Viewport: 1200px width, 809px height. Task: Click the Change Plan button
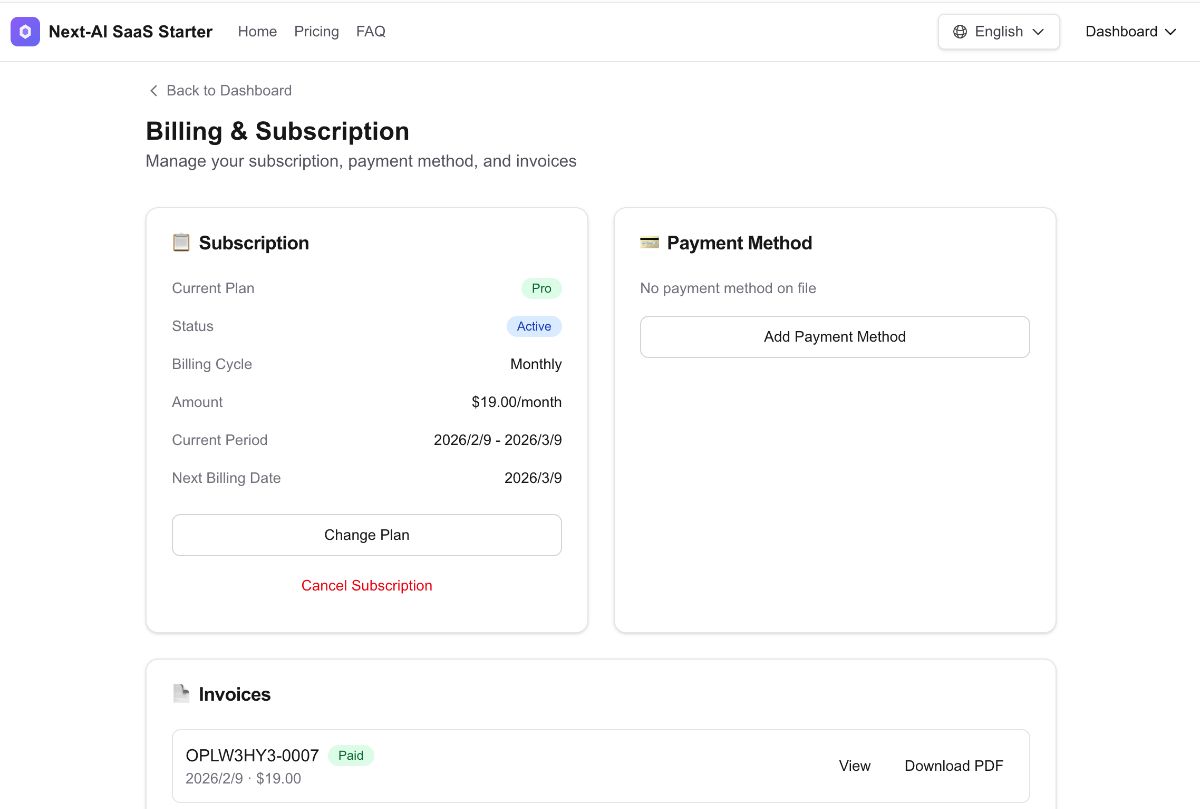coord(366,535)
